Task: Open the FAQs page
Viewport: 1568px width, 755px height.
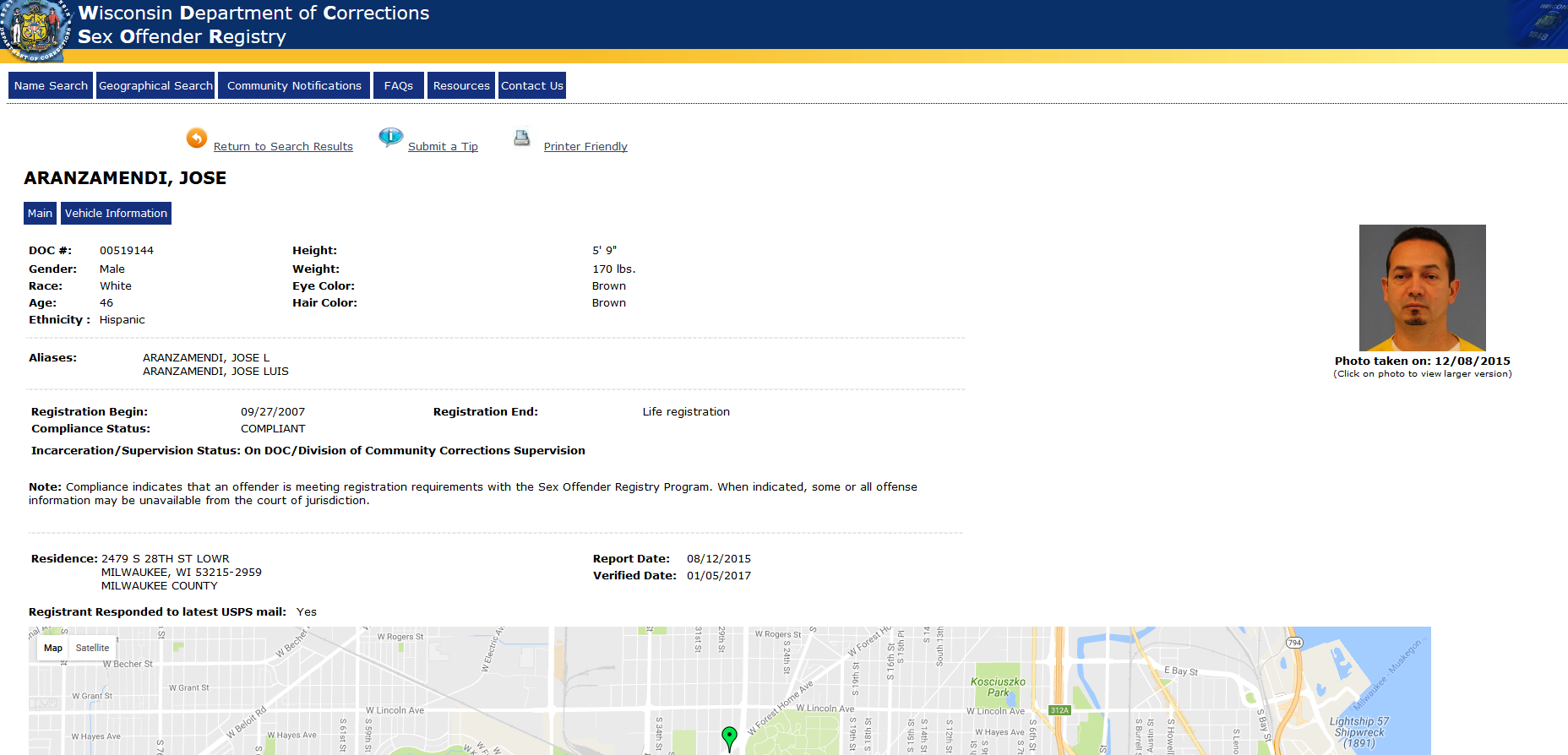Action: (398, 86)
